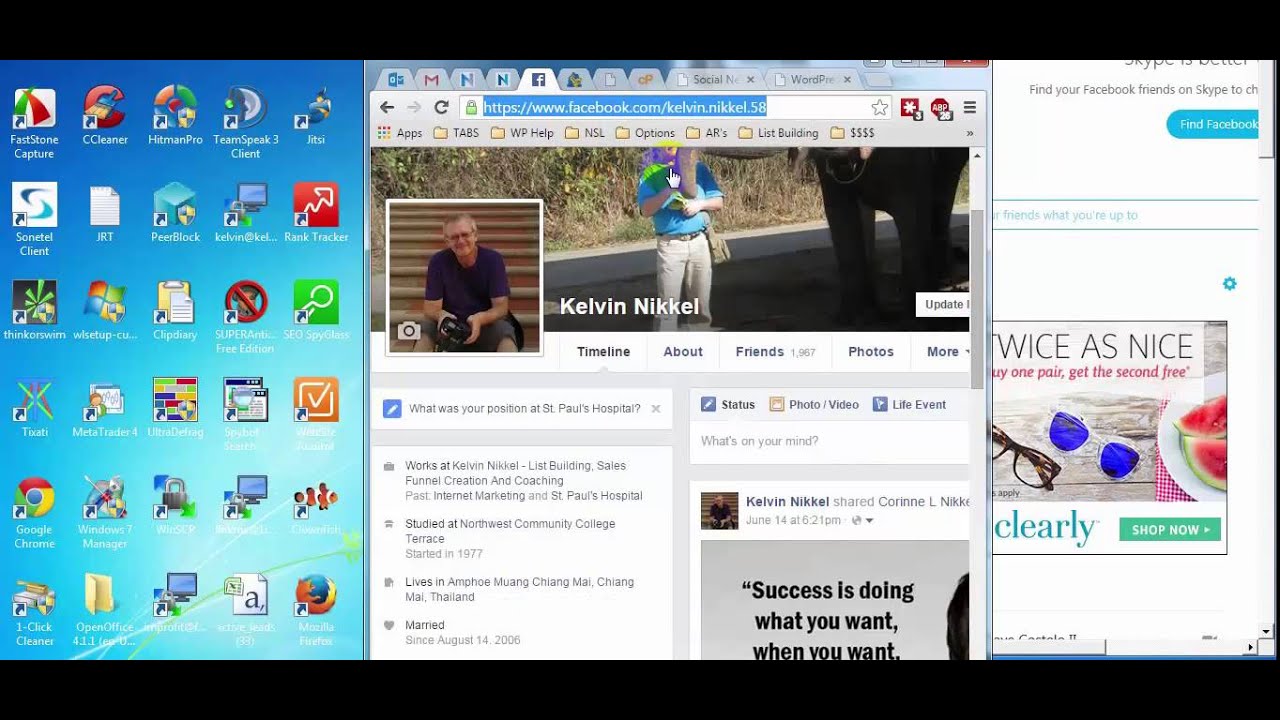Click the Chrome address bar URL
This screenshot has height=720, width=1280.
[x=625, y=107]
